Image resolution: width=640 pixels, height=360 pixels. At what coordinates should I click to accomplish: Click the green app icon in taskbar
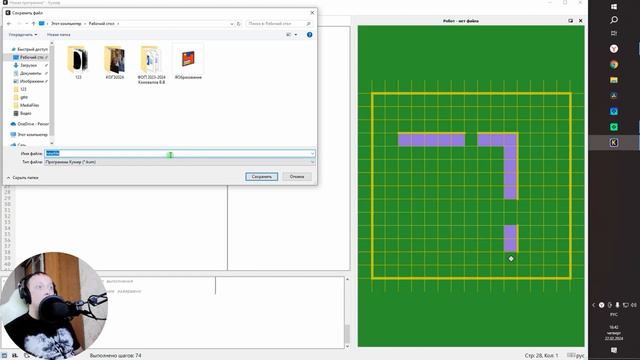click(x=614, y=127)
